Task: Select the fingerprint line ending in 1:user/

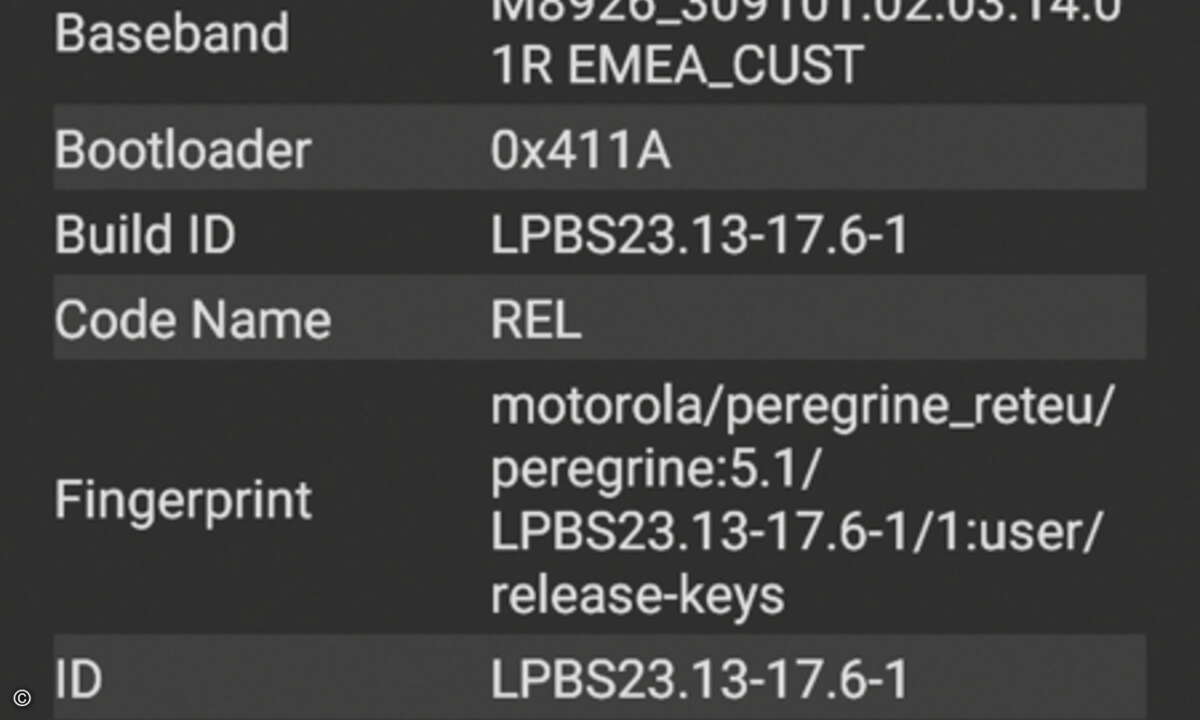Action: coord(795,534)
